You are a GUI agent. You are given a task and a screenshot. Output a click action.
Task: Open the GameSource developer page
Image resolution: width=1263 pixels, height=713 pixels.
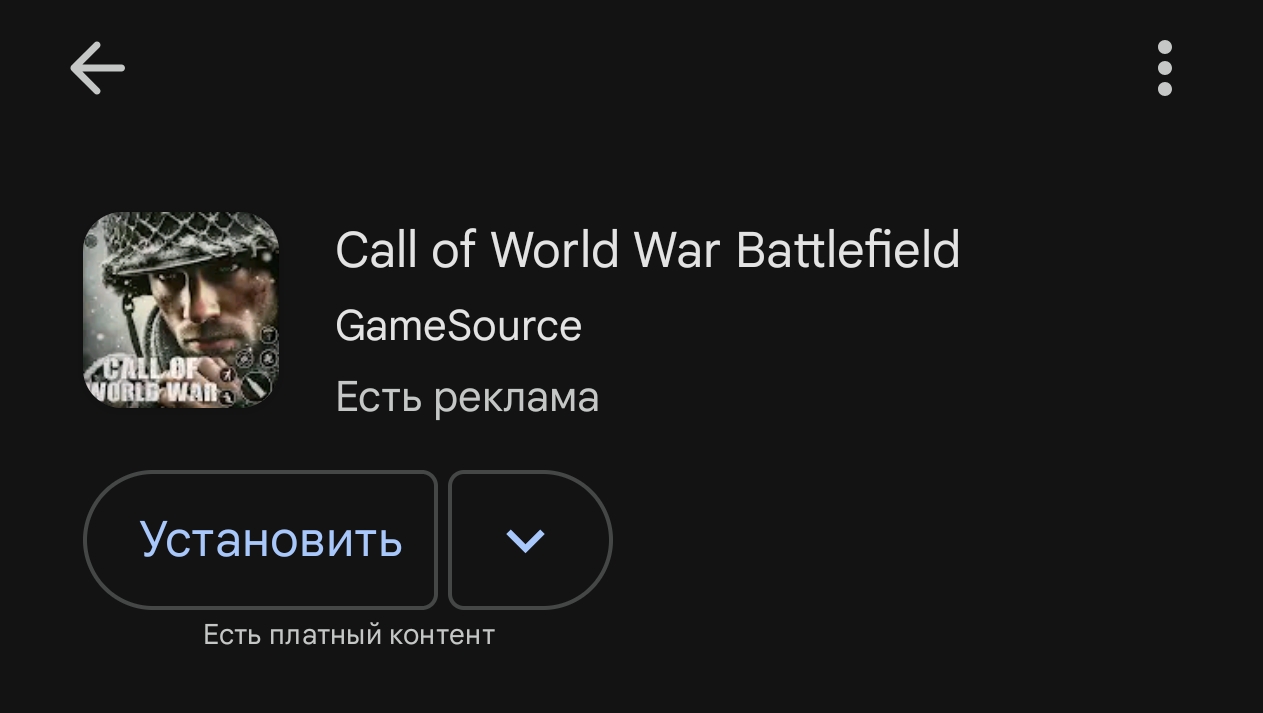[x=458, y=326]
